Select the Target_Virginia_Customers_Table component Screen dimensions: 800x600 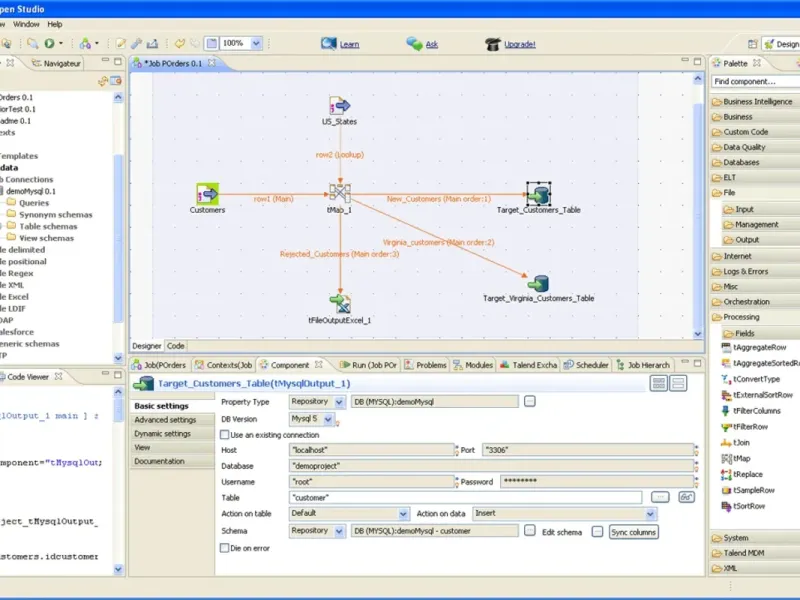(538, 284)
